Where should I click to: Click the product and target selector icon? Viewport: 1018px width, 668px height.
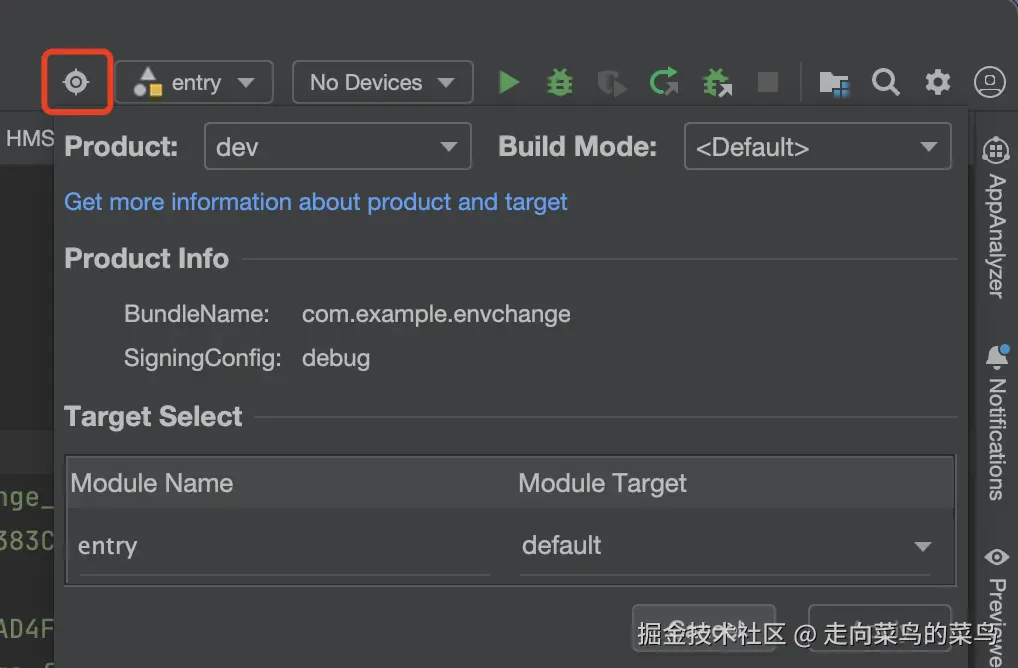(x=76, y=82)
